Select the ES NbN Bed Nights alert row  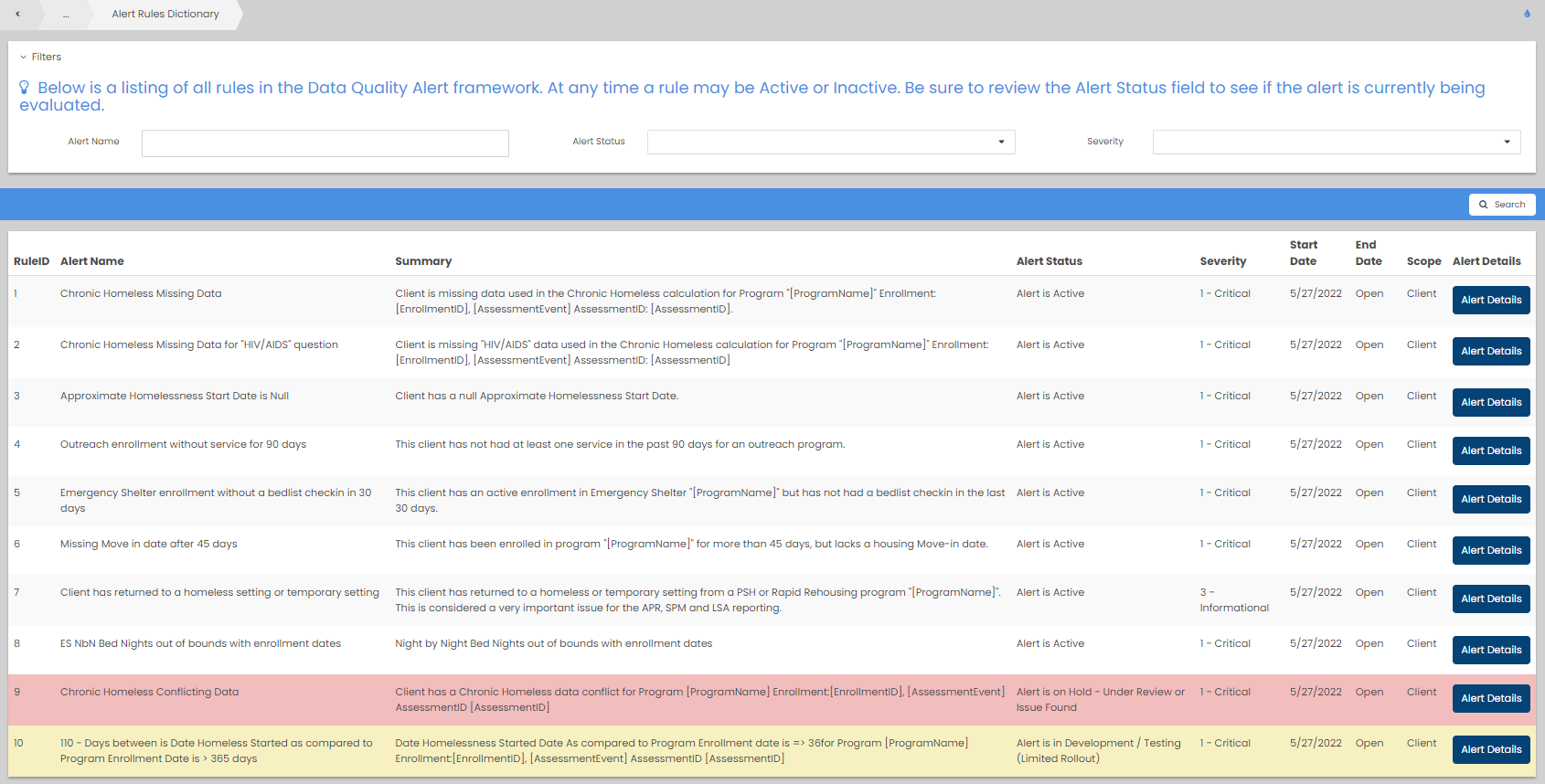pos(200,644)
